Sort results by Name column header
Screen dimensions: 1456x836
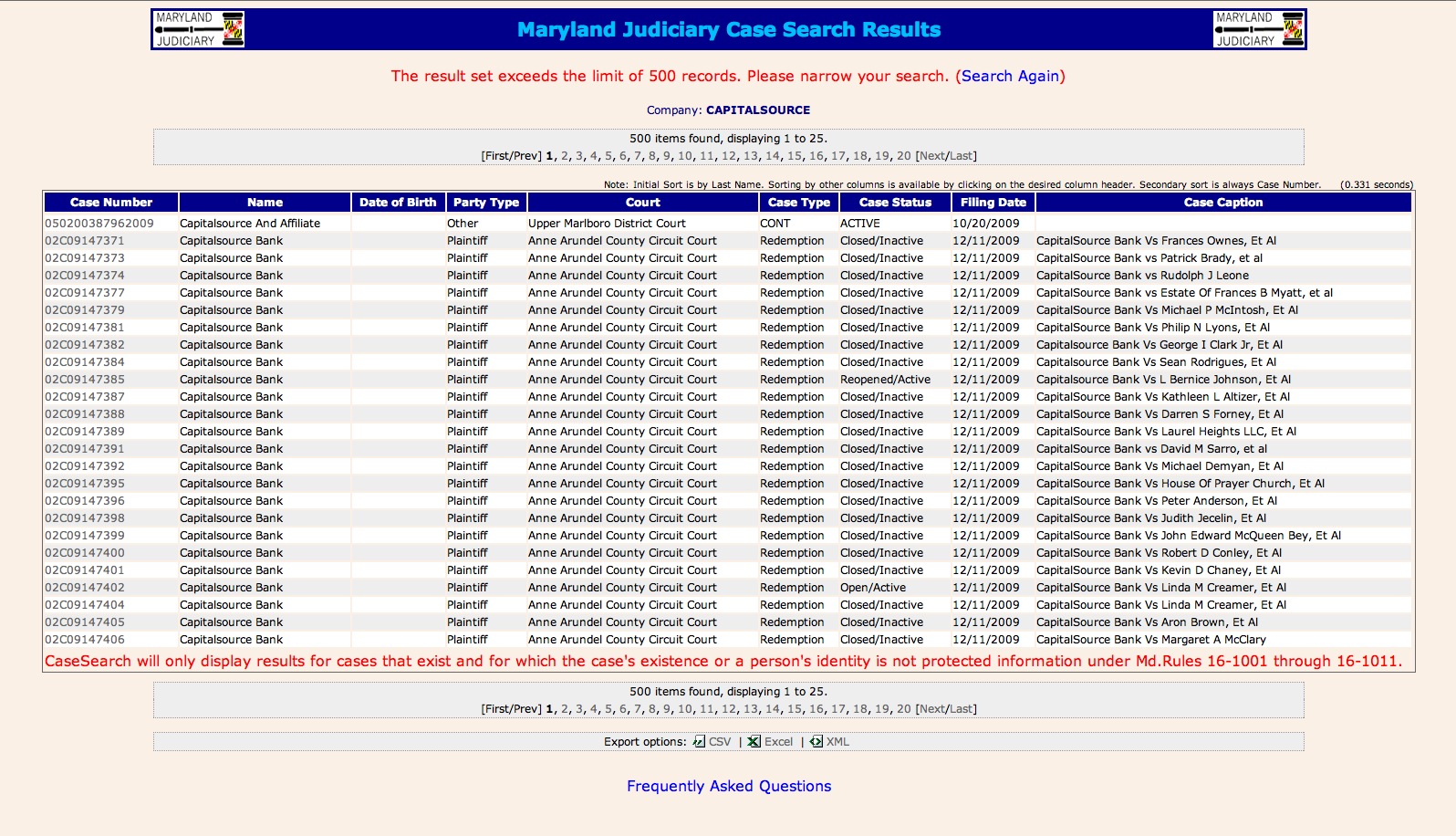[265, 203]
